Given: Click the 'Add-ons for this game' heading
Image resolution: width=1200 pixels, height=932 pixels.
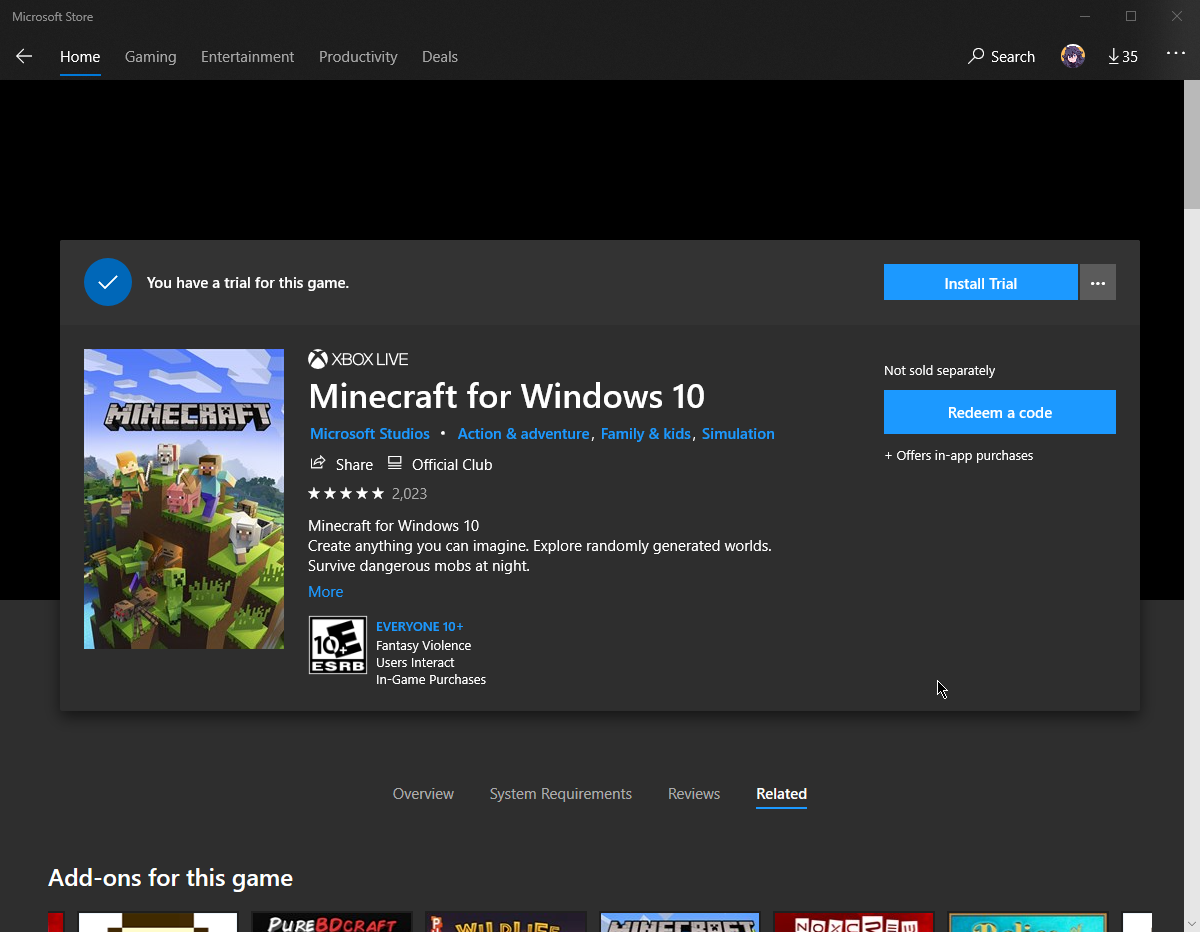Looking at the screenshot, I should (171, 878).
